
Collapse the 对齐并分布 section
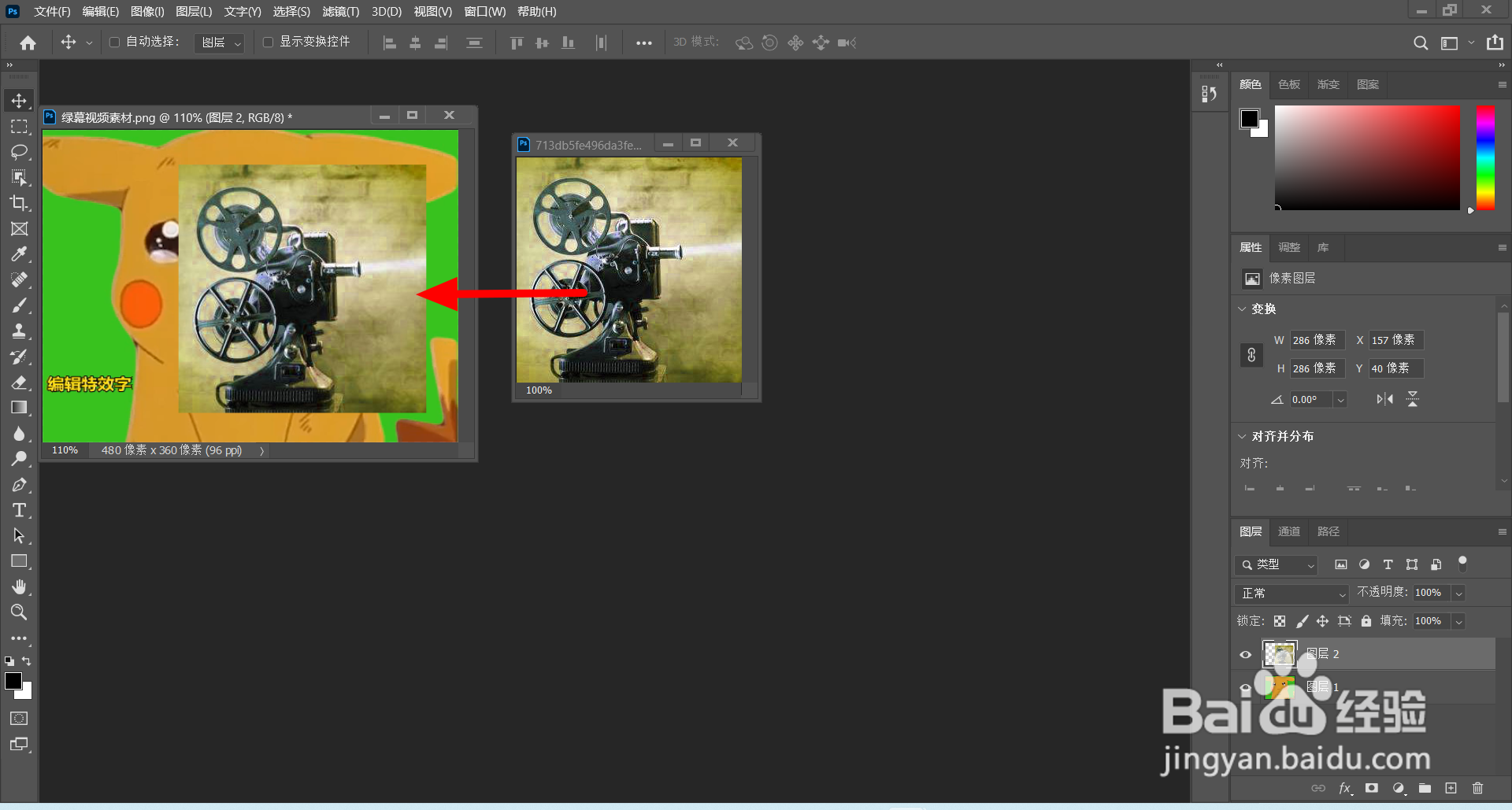point(1242,437)
